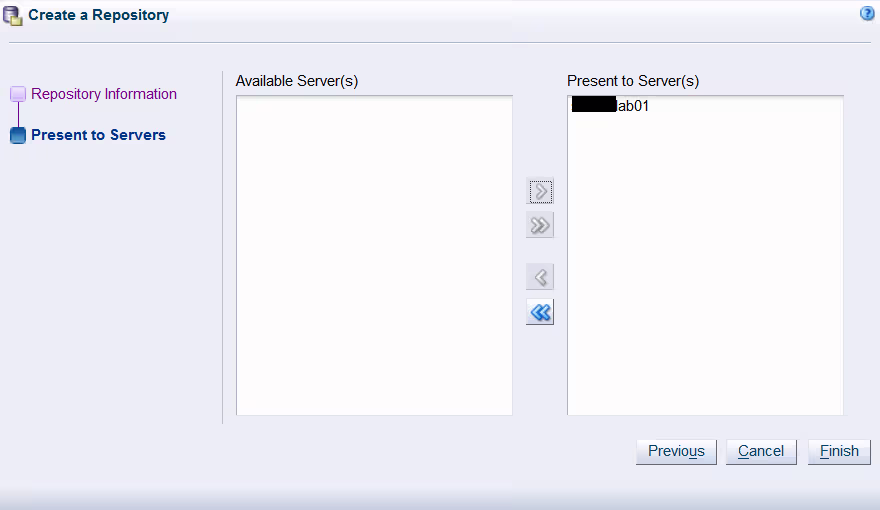Click the redacted part of the server name

tap(593, 105)
